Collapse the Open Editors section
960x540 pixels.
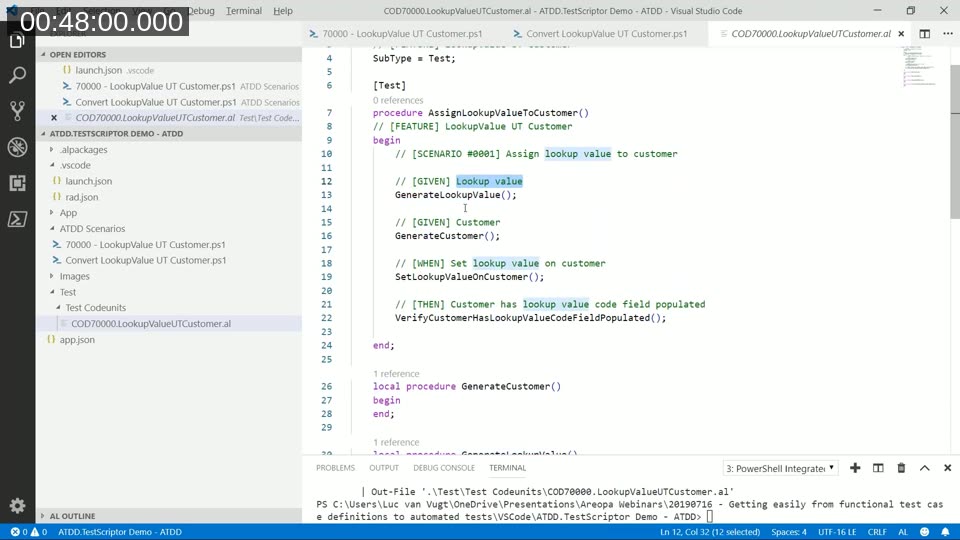tap(43, 54)
